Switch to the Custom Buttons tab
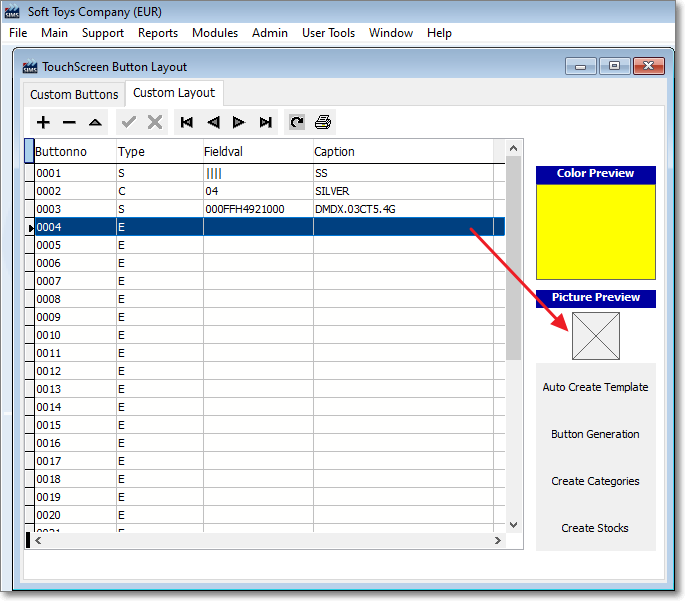Screen dimensions: 685x601 click(x=74, y=95)
